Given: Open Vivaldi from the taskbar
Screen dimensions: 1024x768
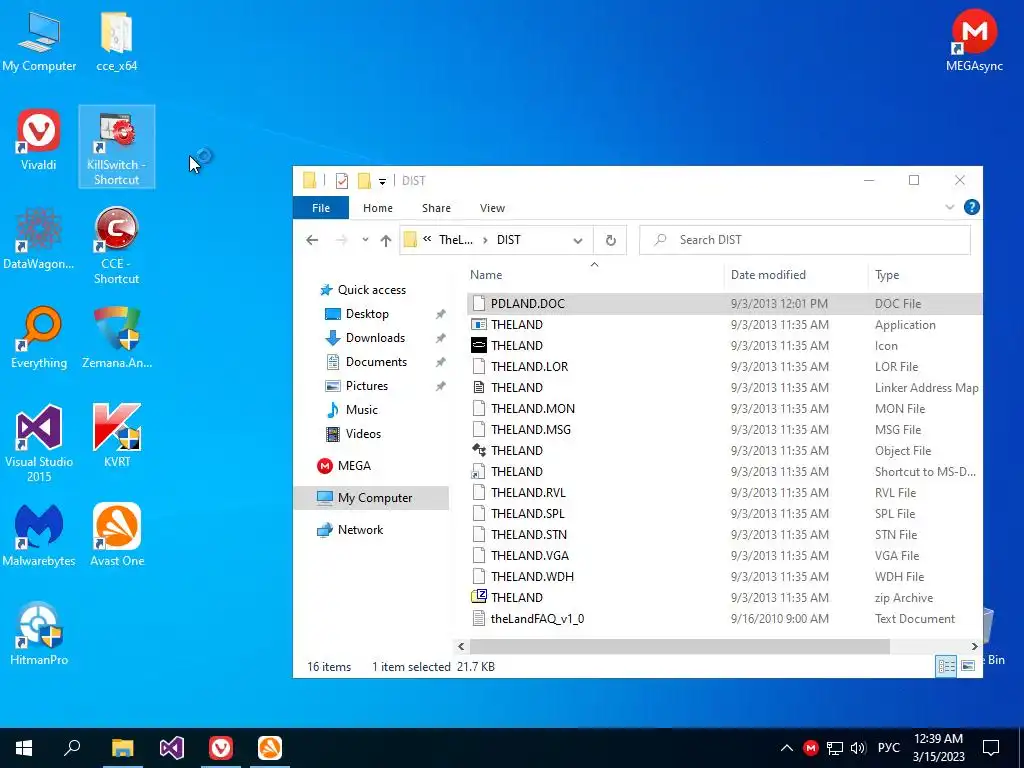Looking at the screenshot, I should coord(221,748).
